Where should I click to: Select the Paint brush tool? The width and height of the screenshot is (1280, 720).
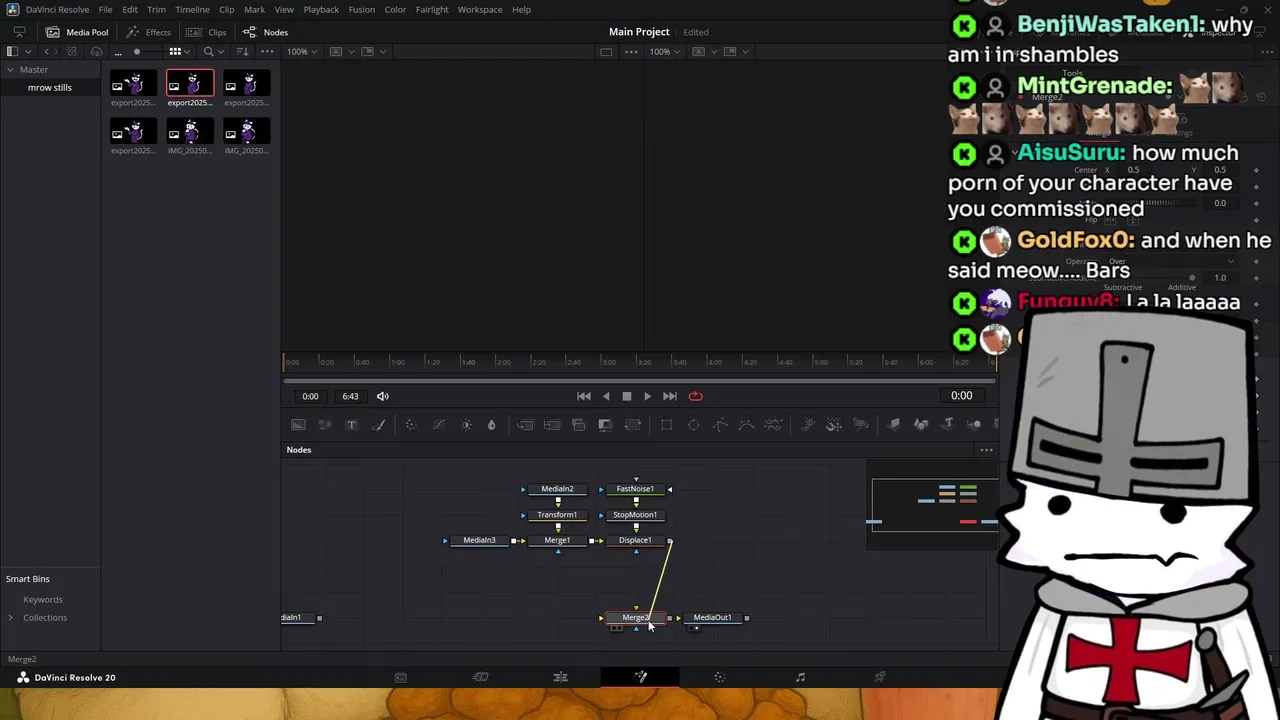[379, 425]
